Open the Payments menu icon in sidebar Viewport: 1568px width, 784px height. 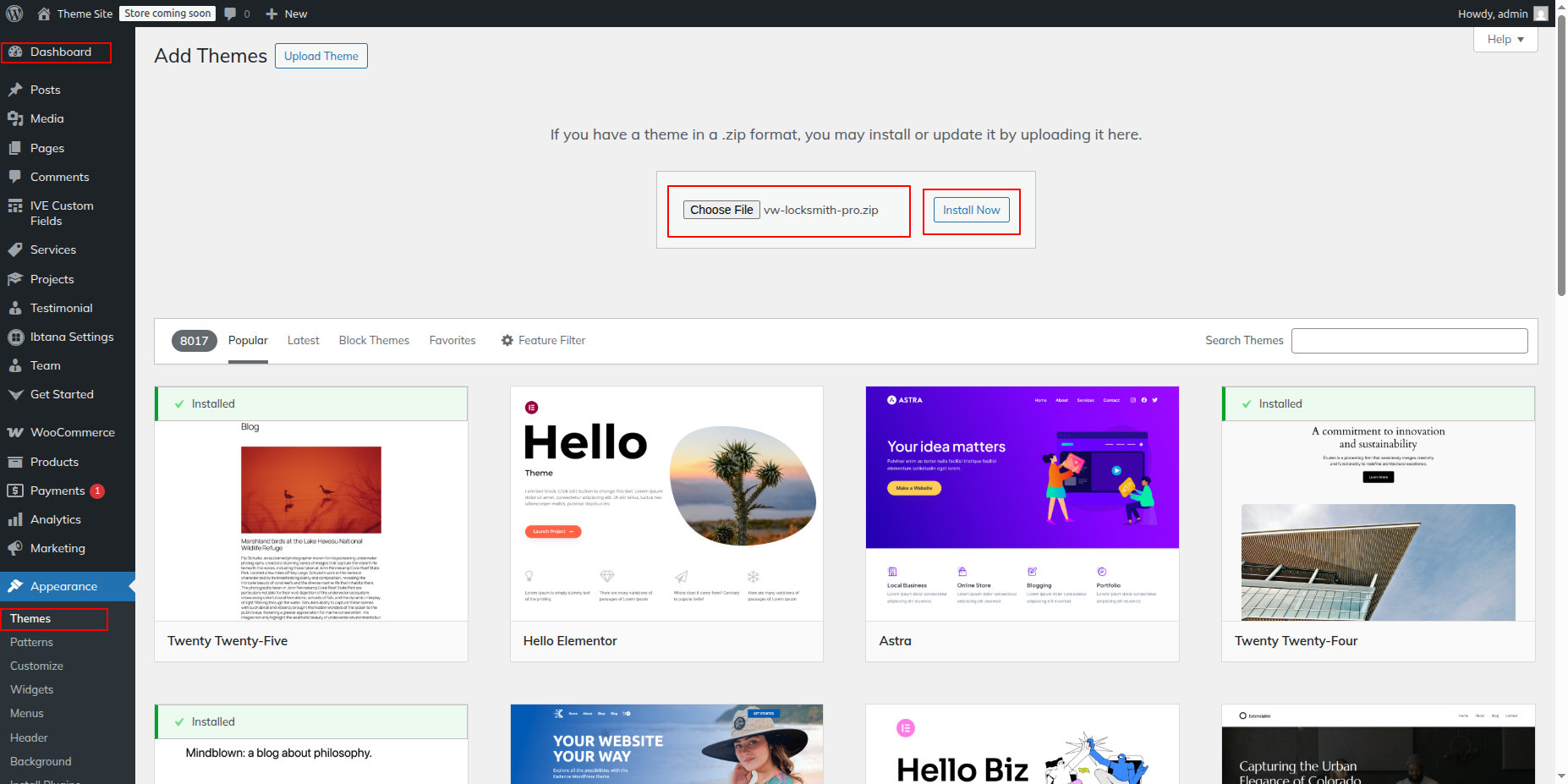15,491
